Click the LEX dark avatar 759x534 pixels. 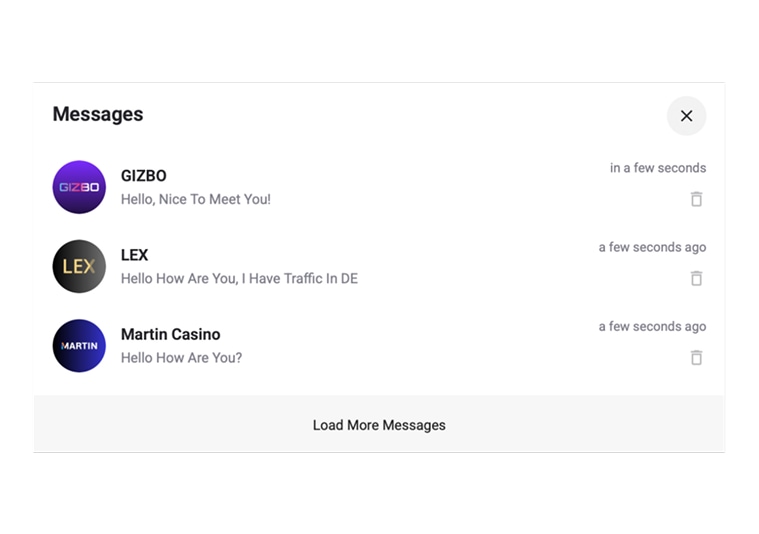click(79, 266)
